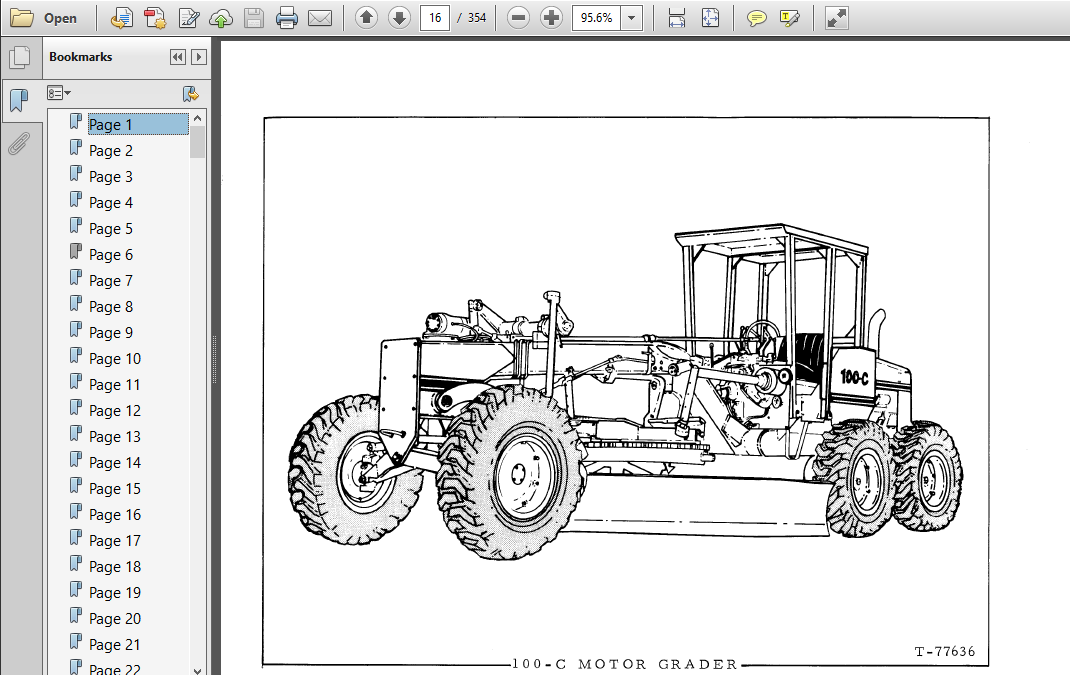Add a sticky note comment
Screen dimensions: 1070x675
756,18
